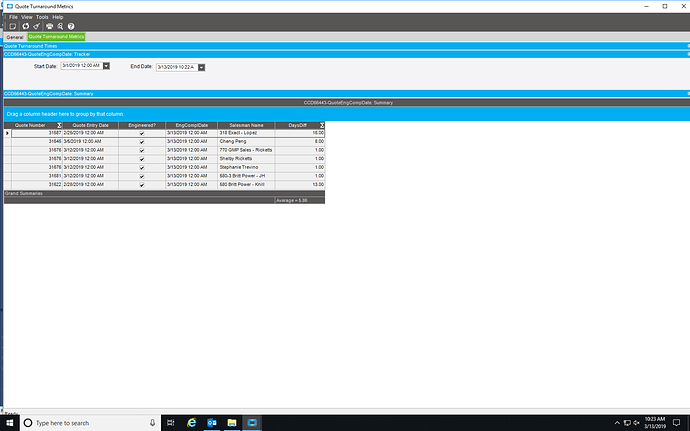Image resolution: width=690 pixels, height=431 pixels.
Task: Sort by the DaysDiff column header
Action: click(298, 125)
